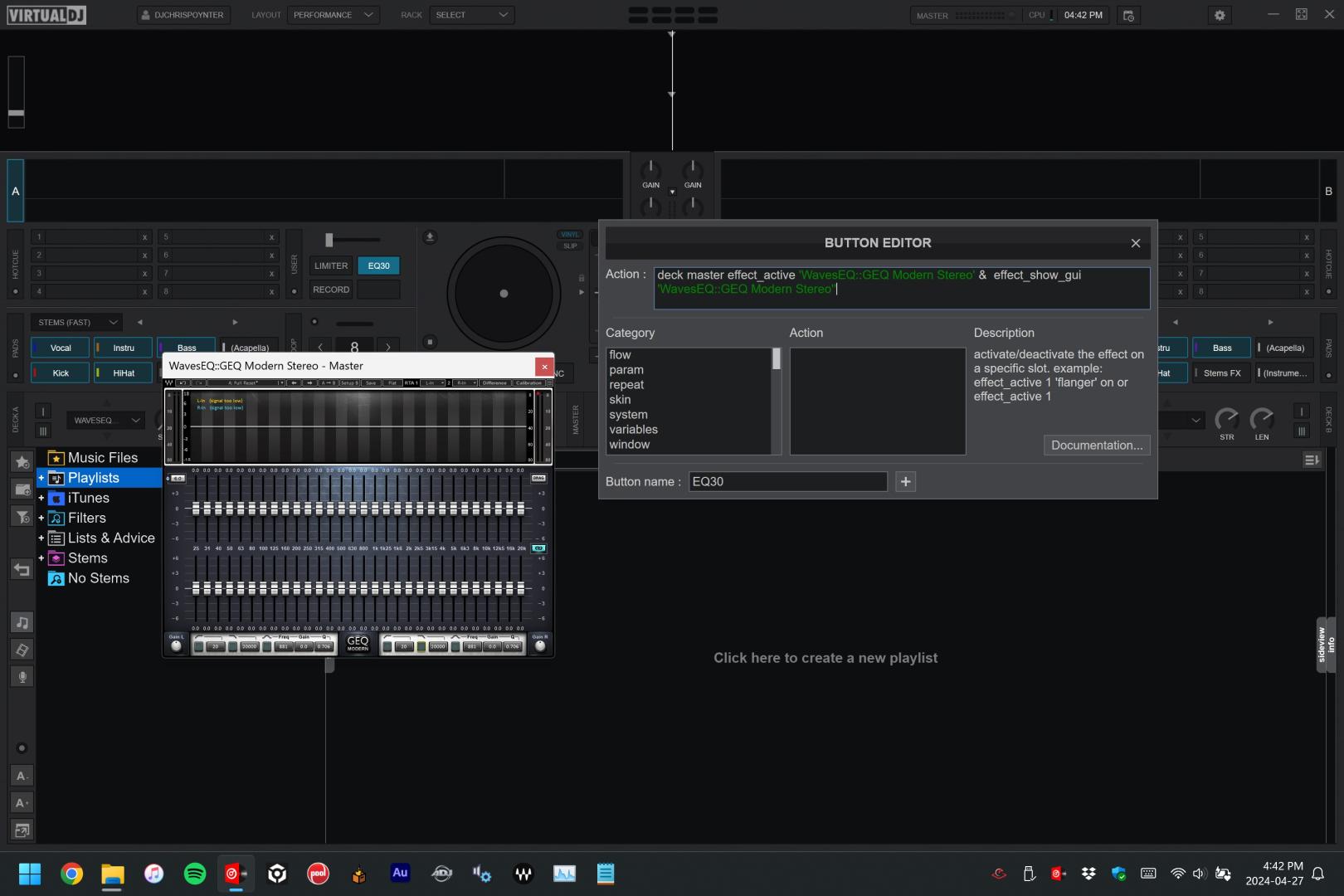Open the RACK Select dropdown
The height and width of the screenshot is (896, 1344).
(471, 15)
